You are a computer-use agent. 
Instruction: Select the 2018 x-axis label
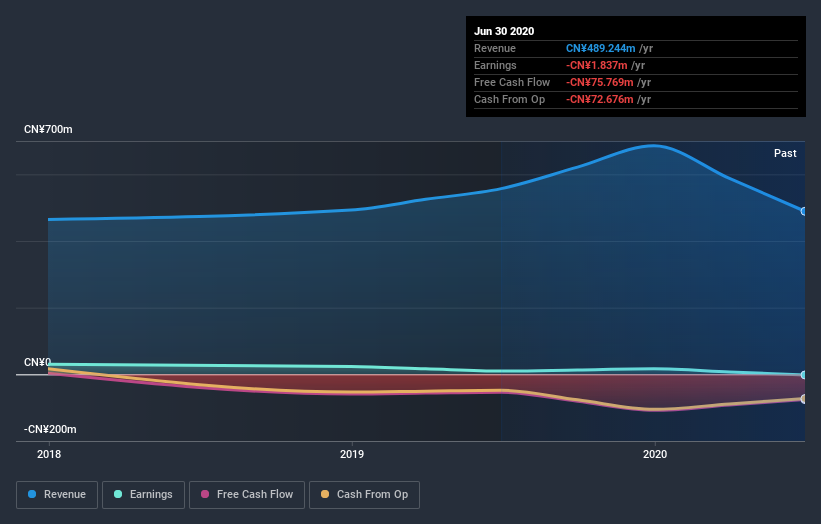[x=49, y=454]
